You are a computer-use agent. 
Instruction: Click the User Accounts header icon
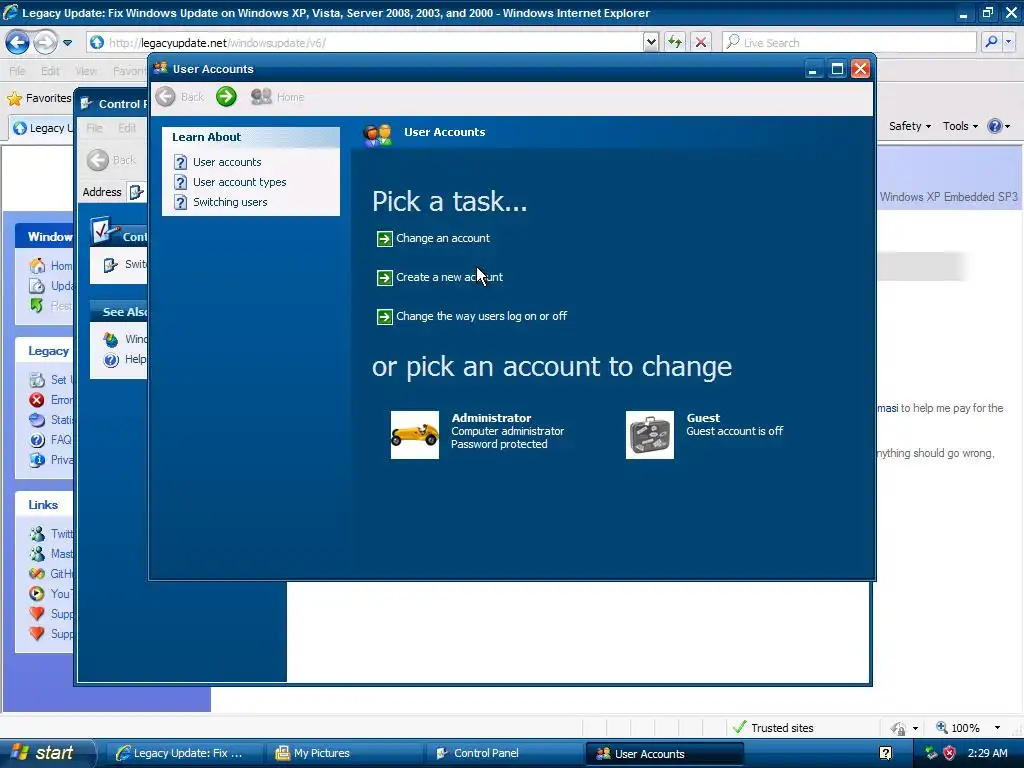(x=377, y=134)
